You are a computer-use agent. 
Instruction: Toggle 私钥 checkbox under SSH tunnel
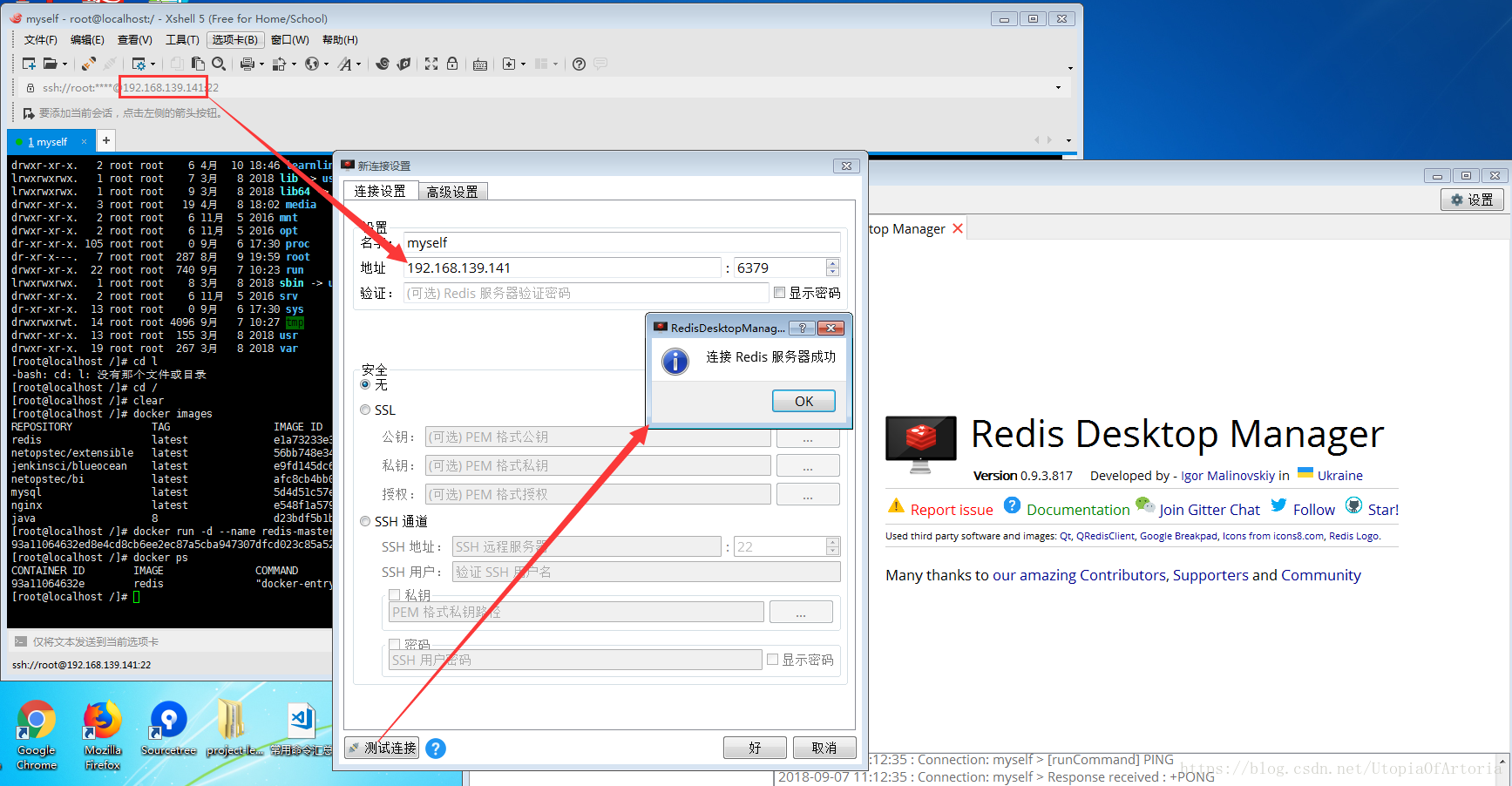click(394, 594)
